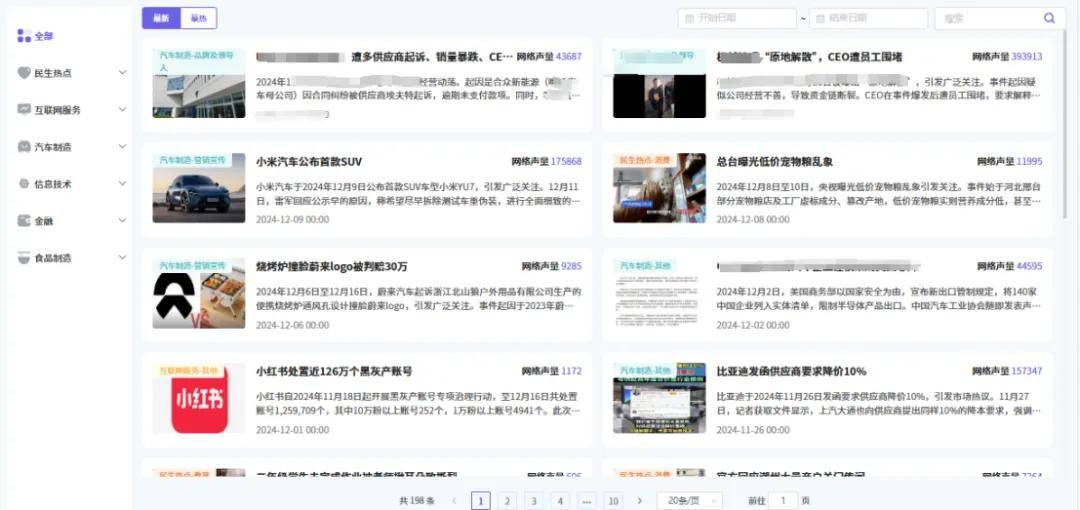Viewport: 1080px width, 510px height.
Task: Expand the 互联网服务 category chevron
Action: click(x=123, y=109)
